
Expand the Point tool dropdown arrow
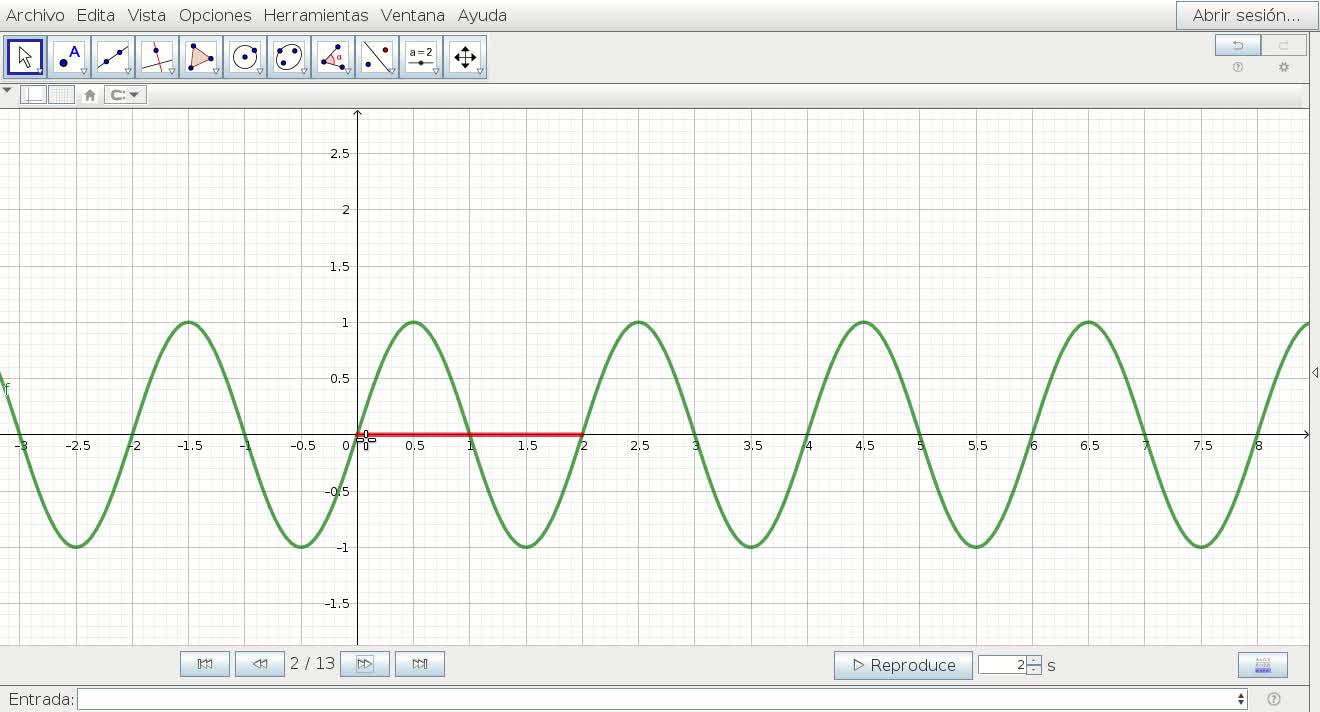tap(84, 72)
